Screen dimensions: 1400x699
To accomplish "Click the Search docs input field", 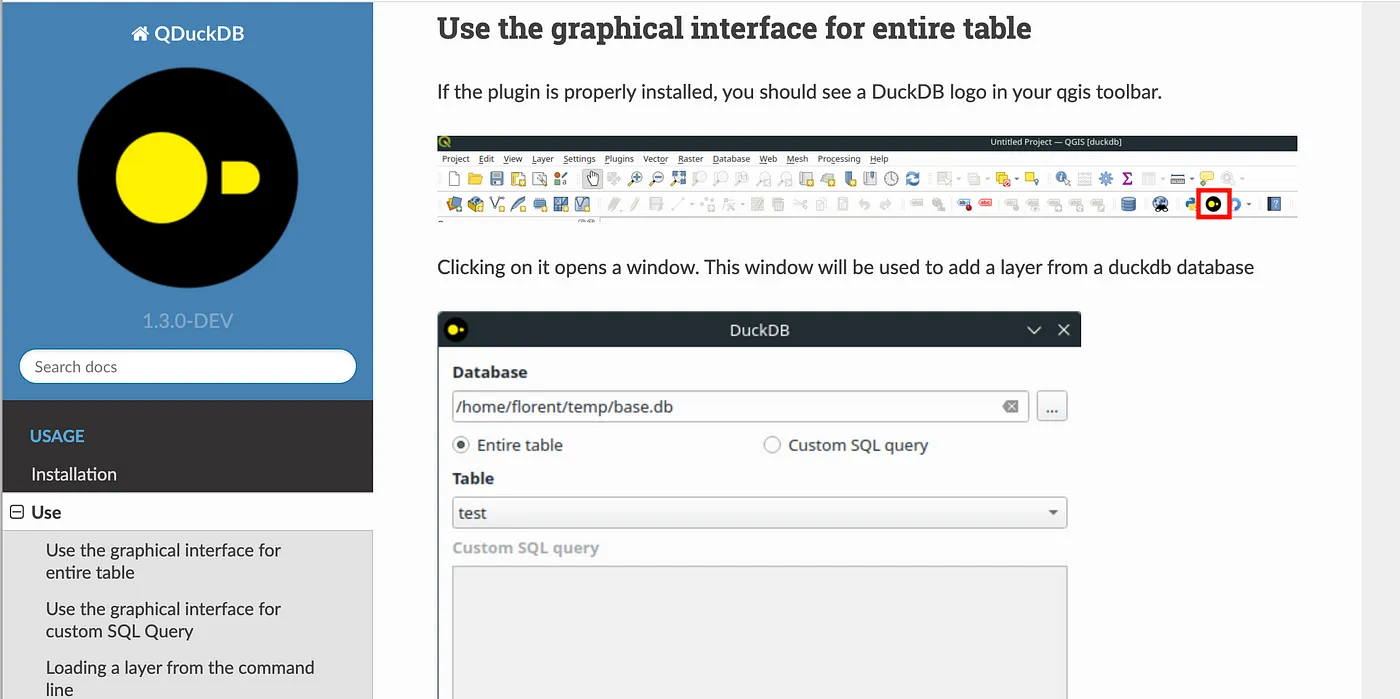I will tap(188, 367).
